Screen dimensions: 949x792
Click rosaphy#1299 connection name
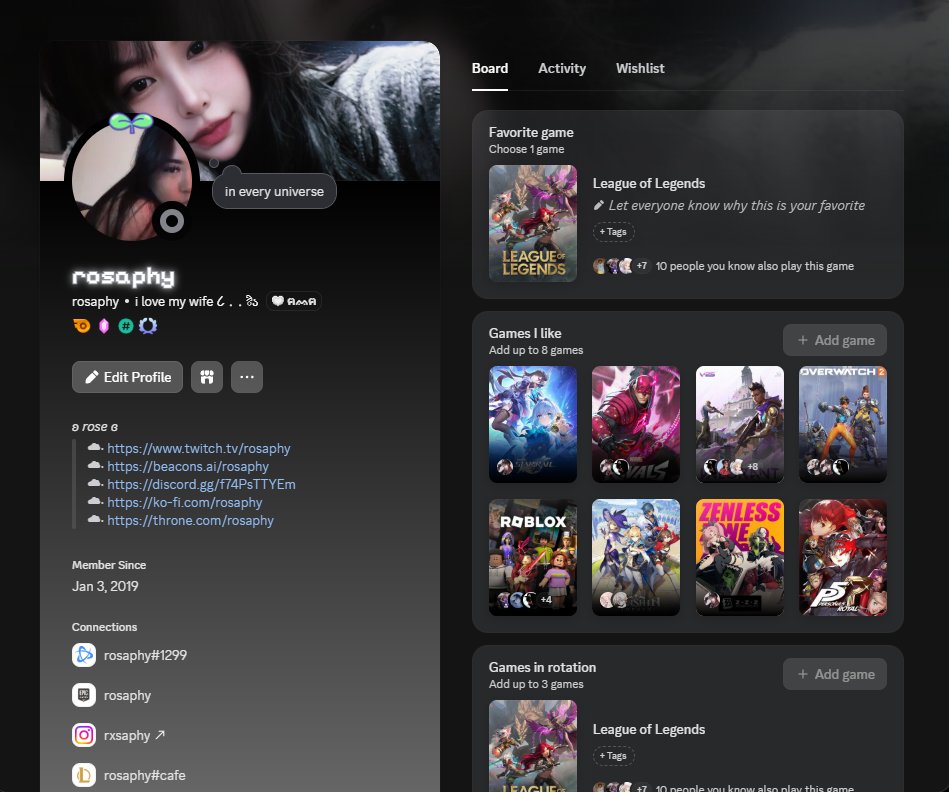pyautogui.click(x=145, y=655)
